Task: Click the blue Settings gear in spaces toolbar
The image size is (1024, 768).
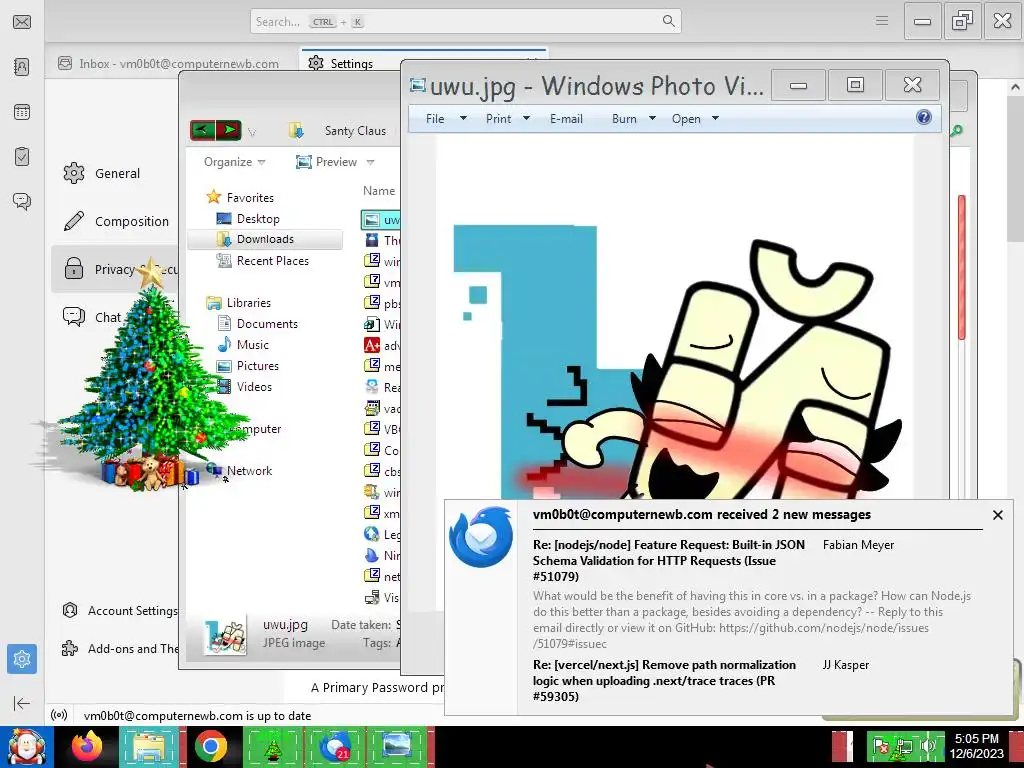Action: click(22, 659)
